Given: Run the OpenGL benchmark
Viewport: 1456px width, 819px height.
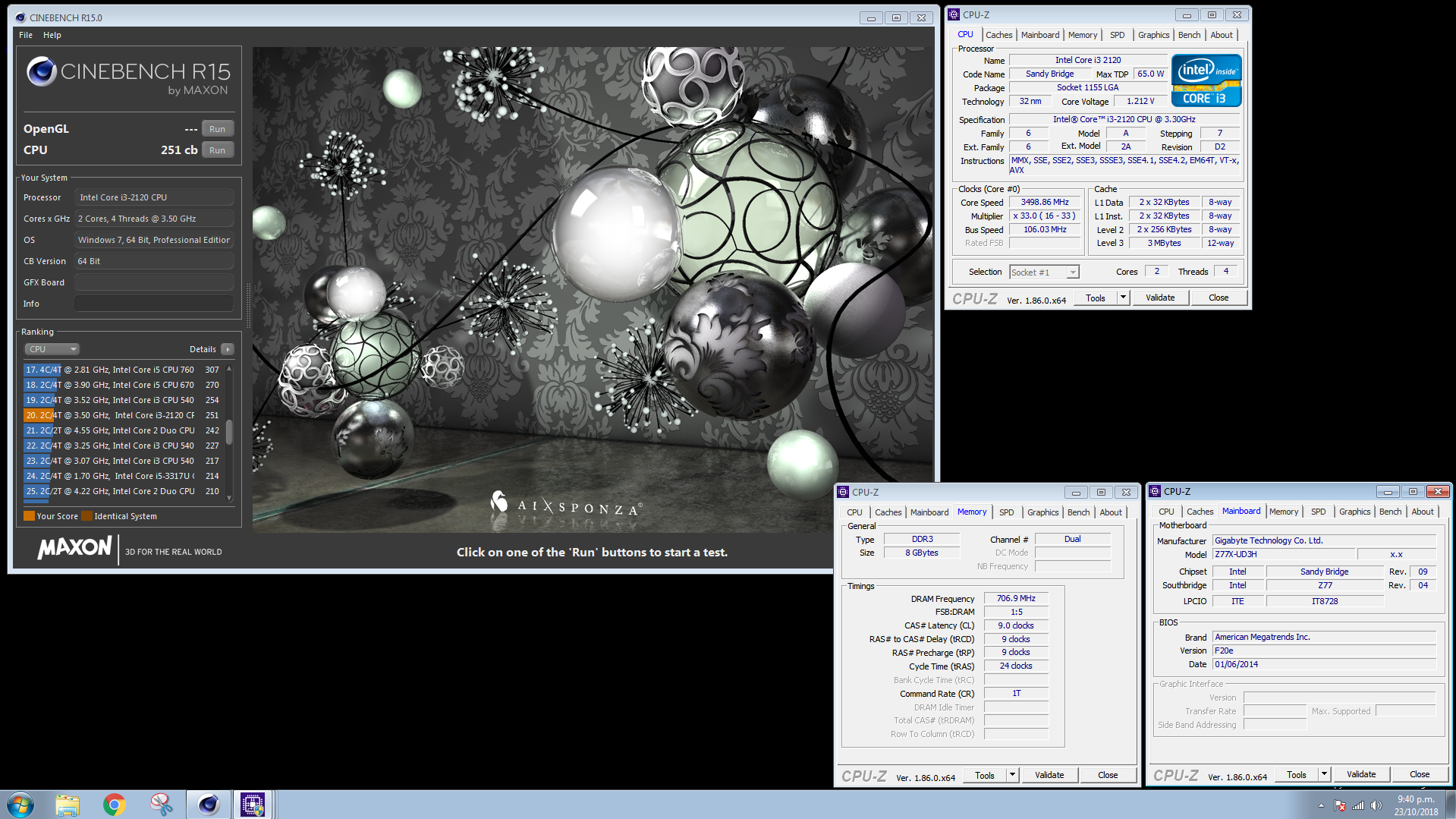Looking at the screenshot, I should 218,129.
